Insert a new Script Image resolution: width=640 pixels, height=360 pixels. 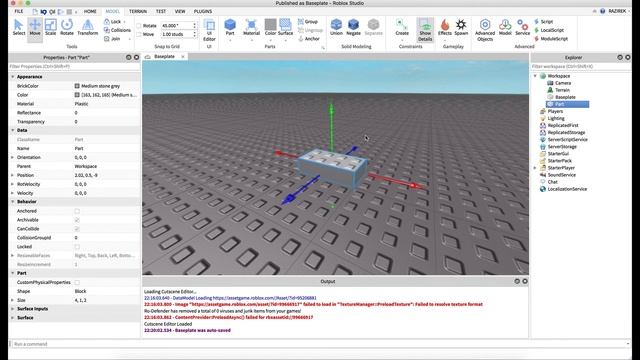(x=544, y=22)
